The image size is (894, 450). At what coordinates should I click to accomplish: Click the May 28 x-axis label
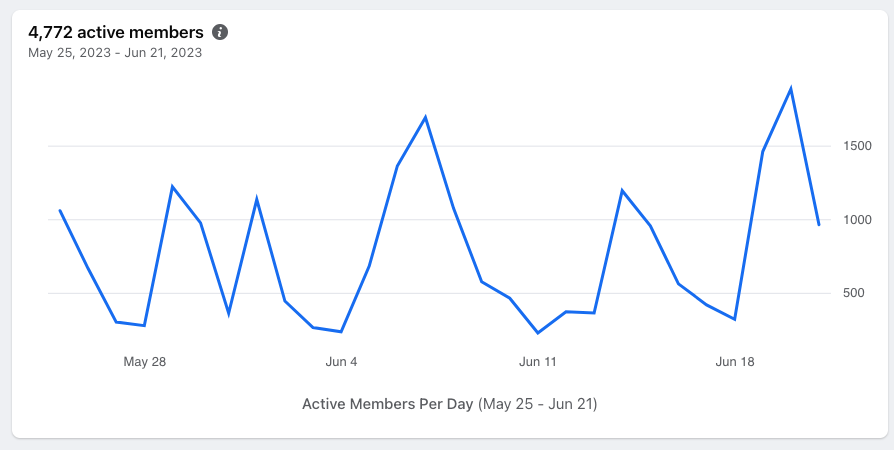pos(144,362)
